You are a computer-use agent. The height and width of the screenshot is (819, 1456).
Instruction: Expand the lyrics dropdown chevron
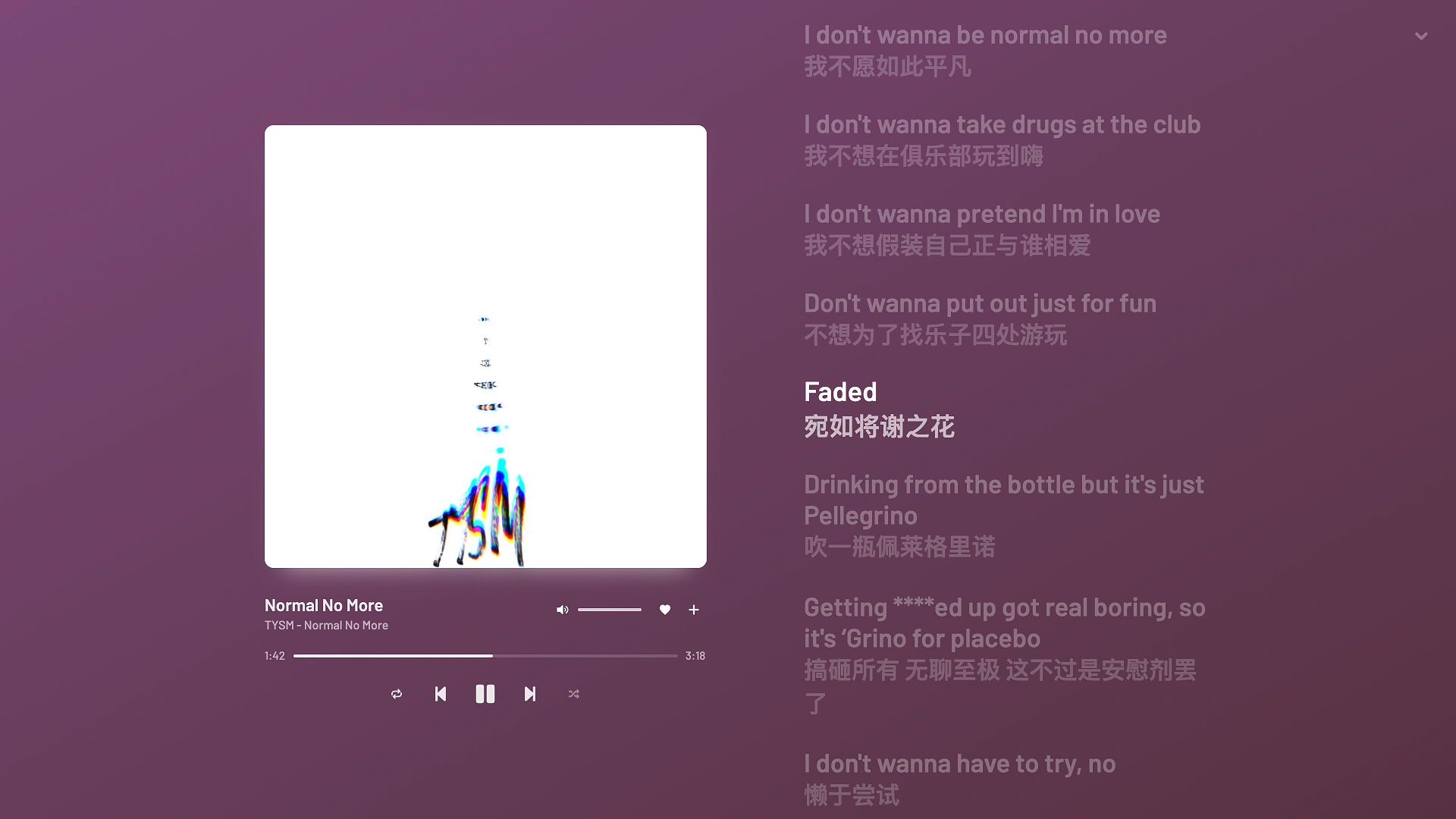[x=1421, y=36]
